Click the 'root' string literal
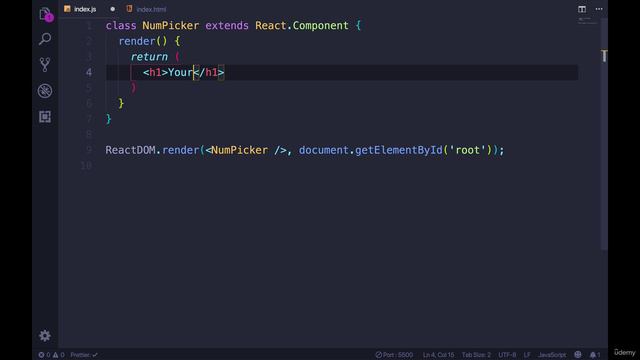The height and width of the screenshot is (360, 640). point(467,150)
